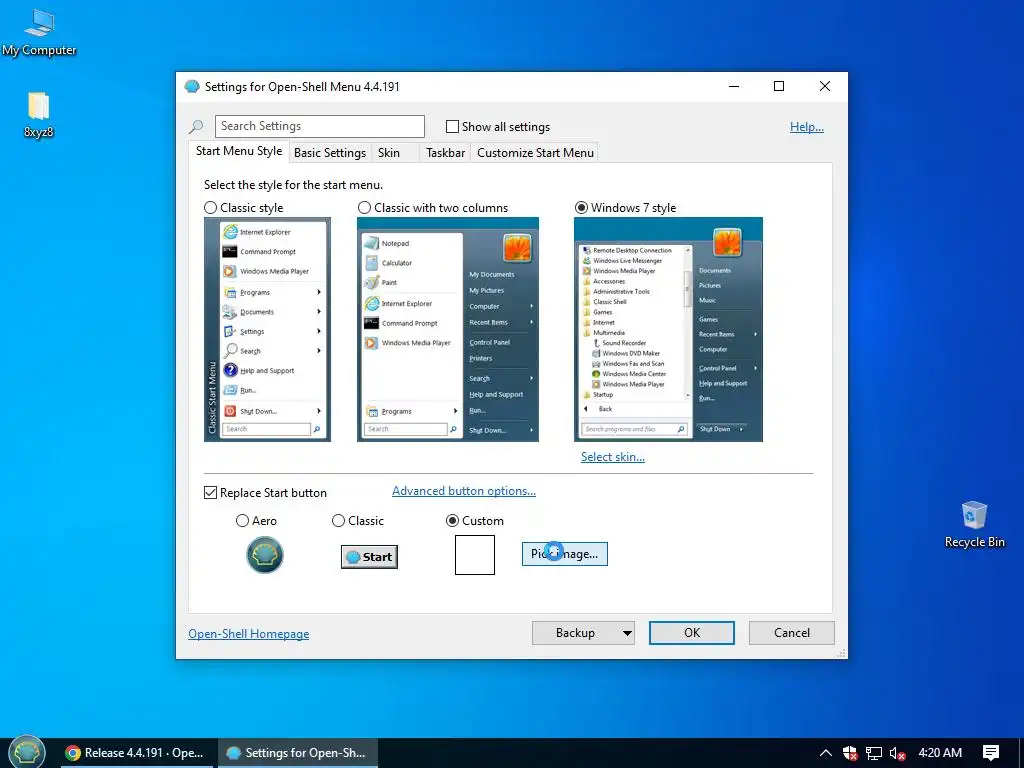Select the Classic style radio button

(210, 208)
